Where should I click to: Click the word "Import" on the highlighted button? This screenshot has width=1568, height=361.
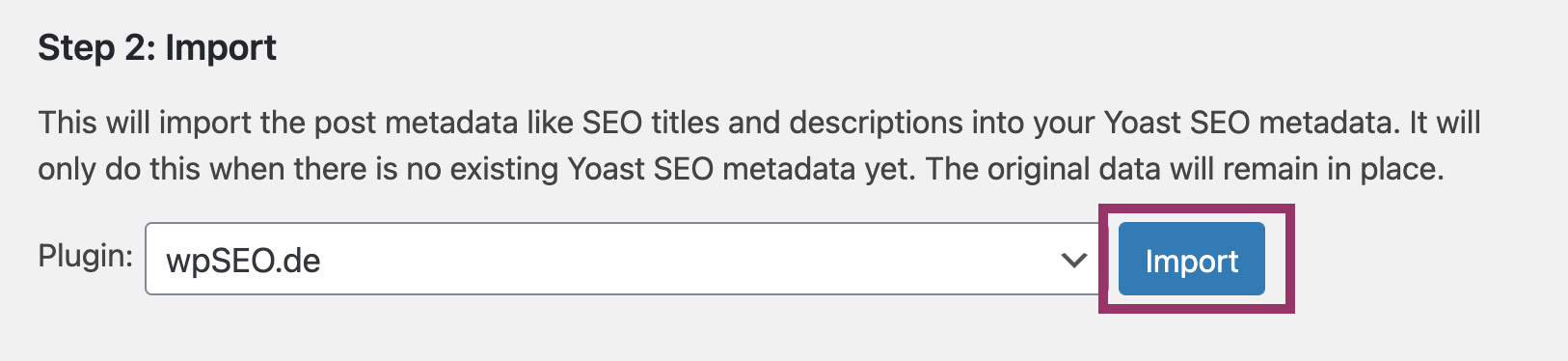coord(1191,261)
